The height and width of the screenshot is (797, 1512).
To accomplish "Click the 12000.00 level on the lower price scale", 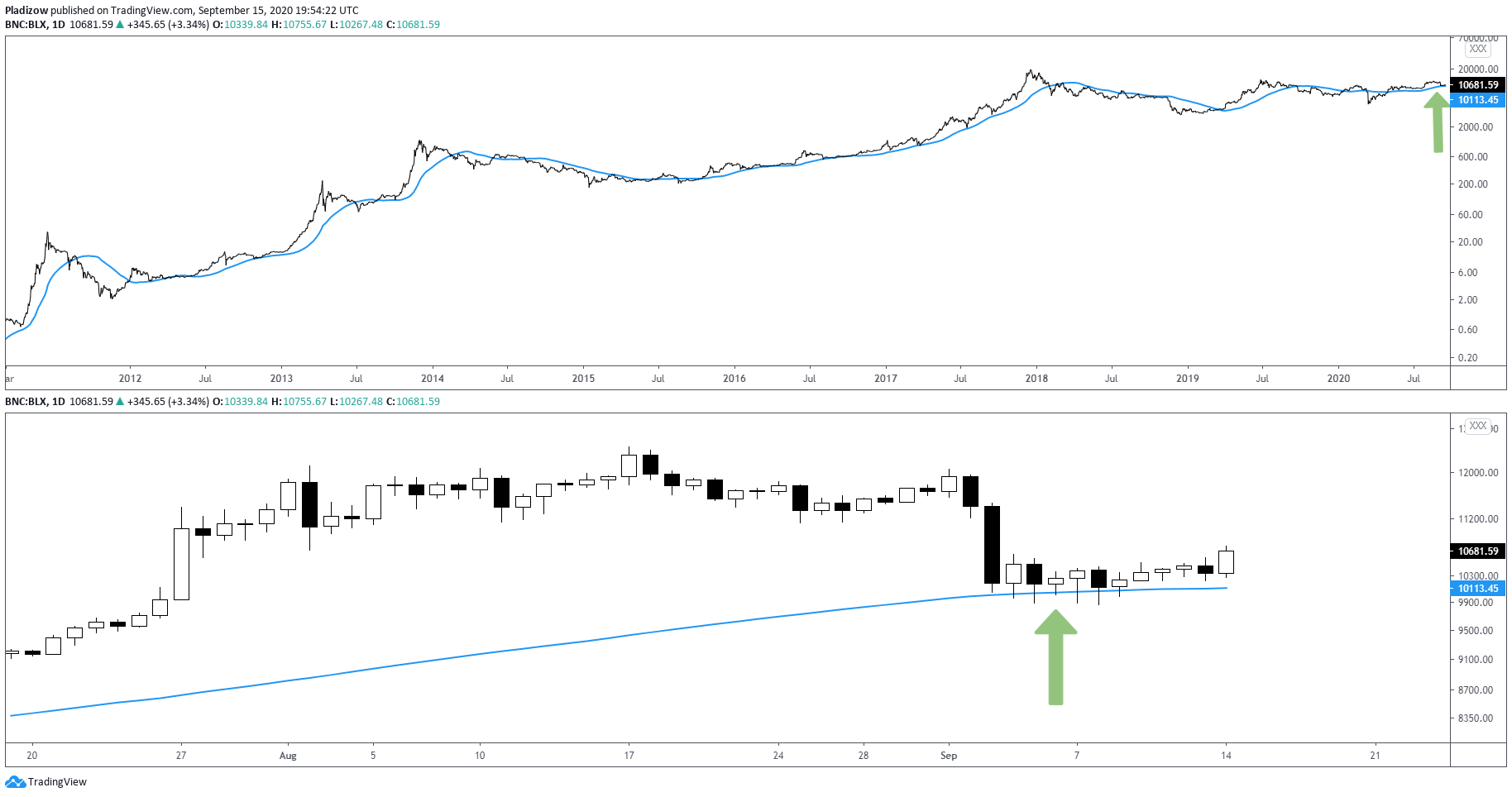I will [1478, 473].
